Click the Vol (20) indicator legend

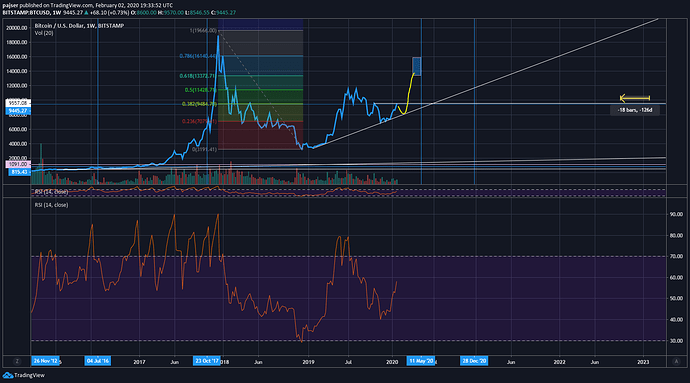pos(44,33)
